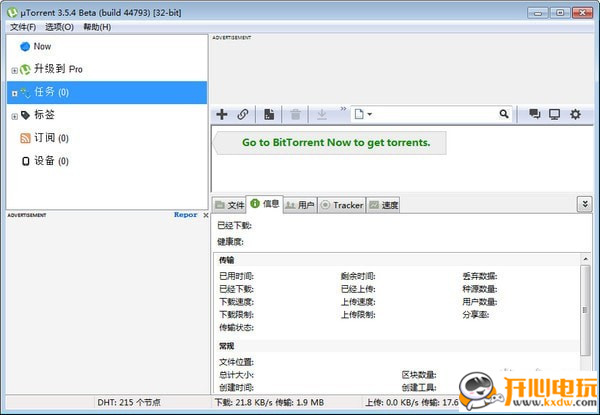Expand the toolbar overflow chevron

[343, 109]
